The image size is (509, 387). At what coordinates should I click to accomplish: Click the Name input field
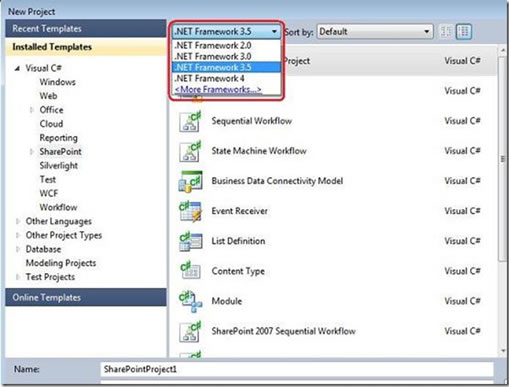[297, 369]
